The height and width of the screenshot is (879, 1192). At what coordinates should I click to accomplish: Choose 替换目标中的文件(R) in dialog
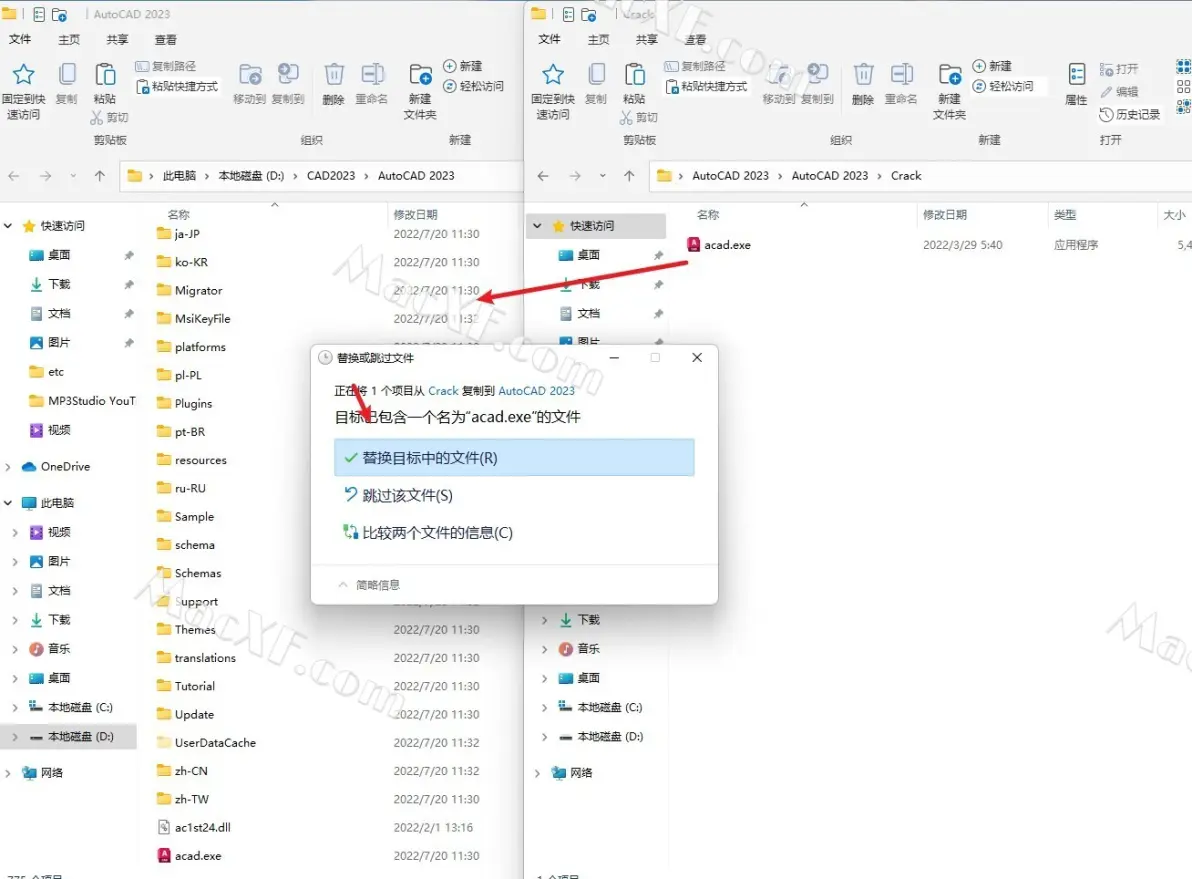point(514,458)
